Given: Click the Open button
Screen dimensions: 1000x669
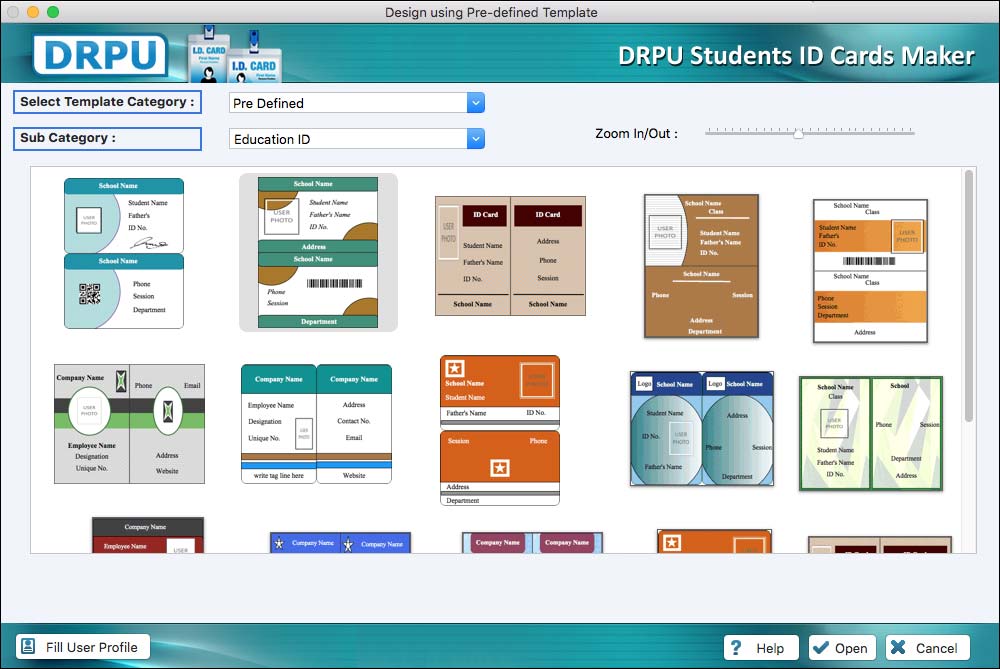Looking at the screenshot, I should click(842, 648).
